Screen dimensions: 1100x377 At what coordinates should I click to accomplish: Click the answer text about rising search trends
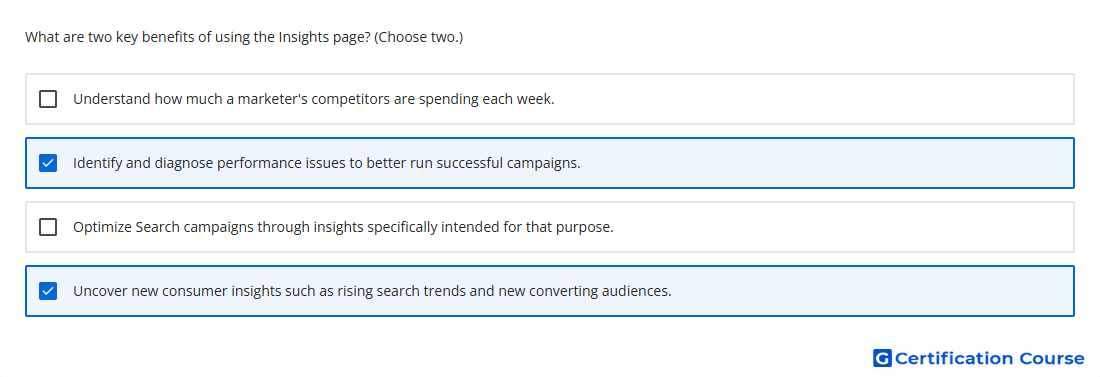372,291
